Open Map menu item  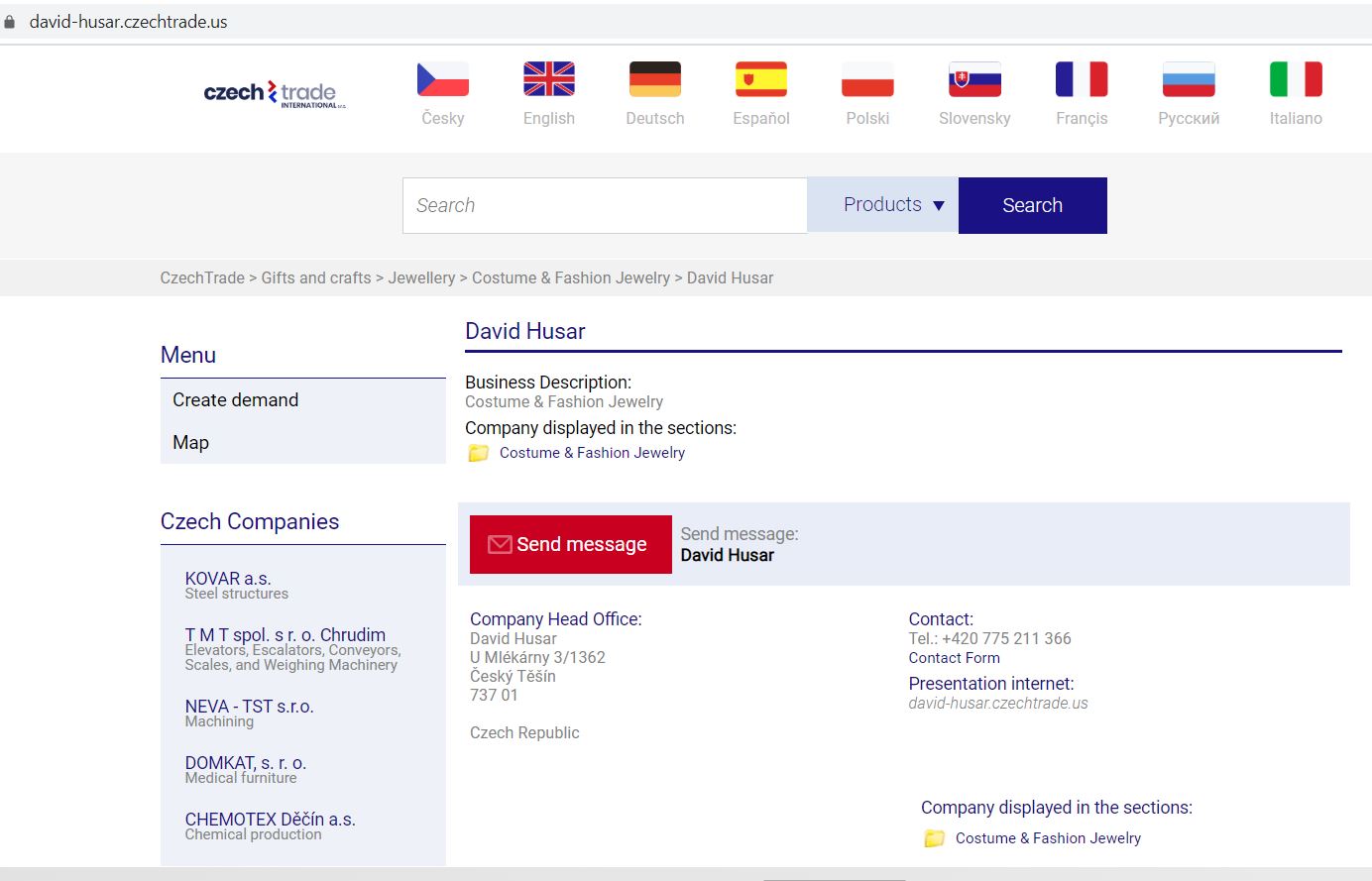pos(190,442)
